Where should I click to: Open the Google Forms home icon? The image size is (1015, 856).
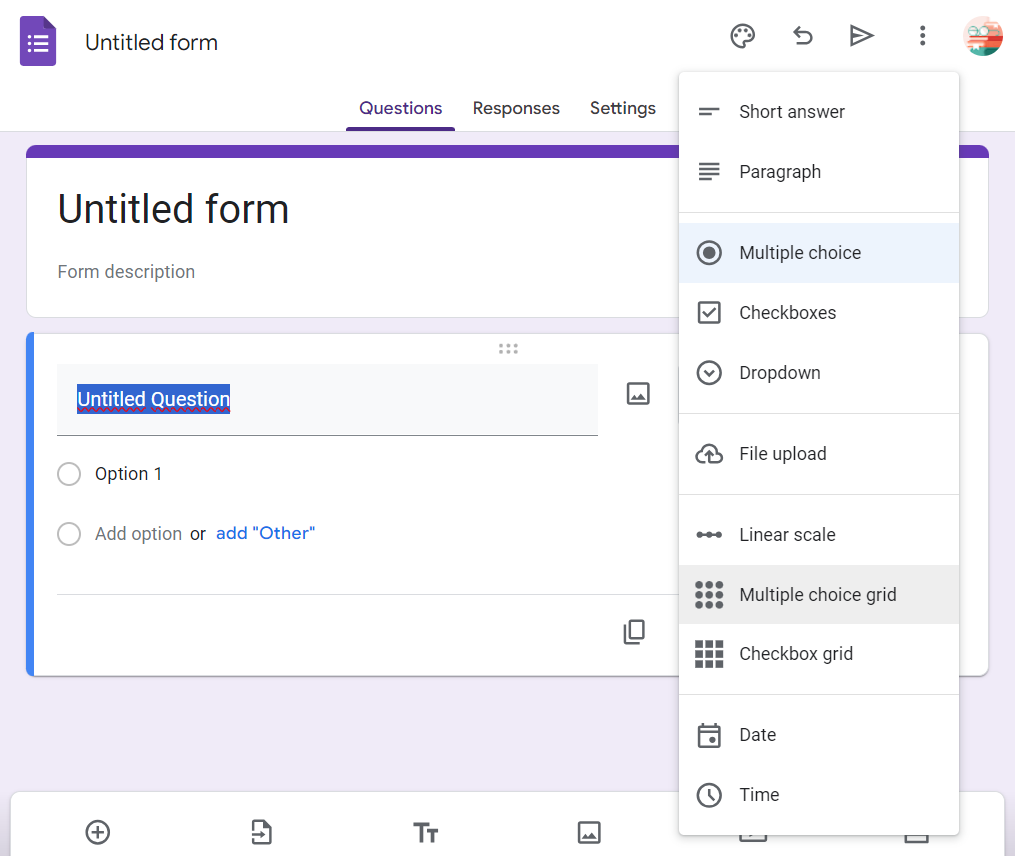point(38,41)
